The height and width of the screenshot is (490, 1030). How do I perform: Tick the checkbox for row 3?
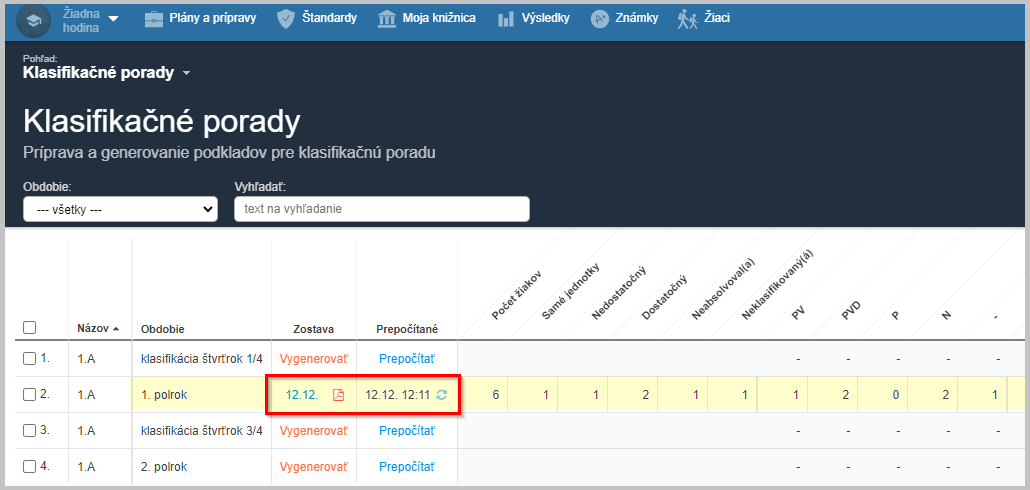tap(29, 431)
